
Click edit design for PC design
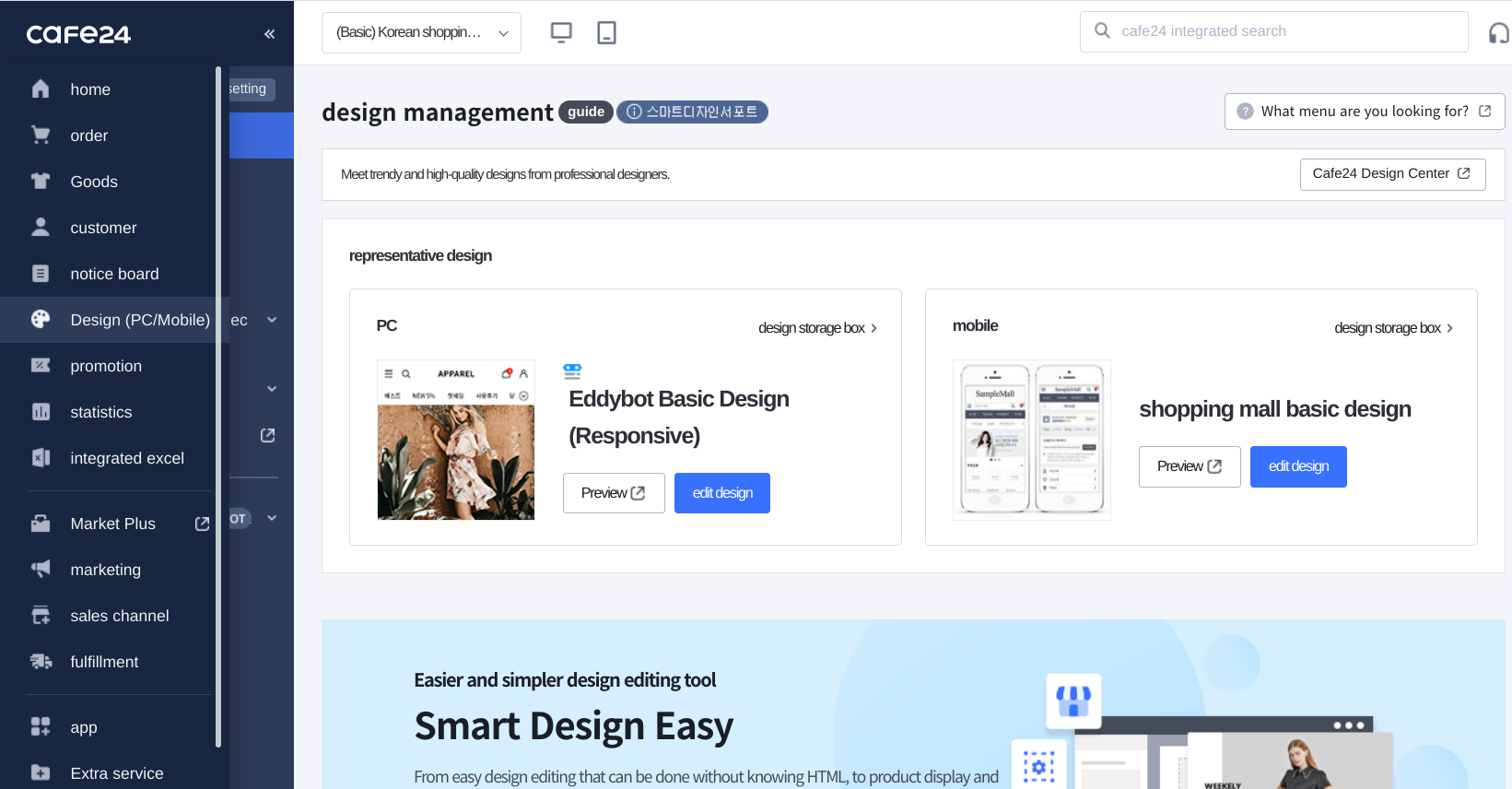point(722,493)
